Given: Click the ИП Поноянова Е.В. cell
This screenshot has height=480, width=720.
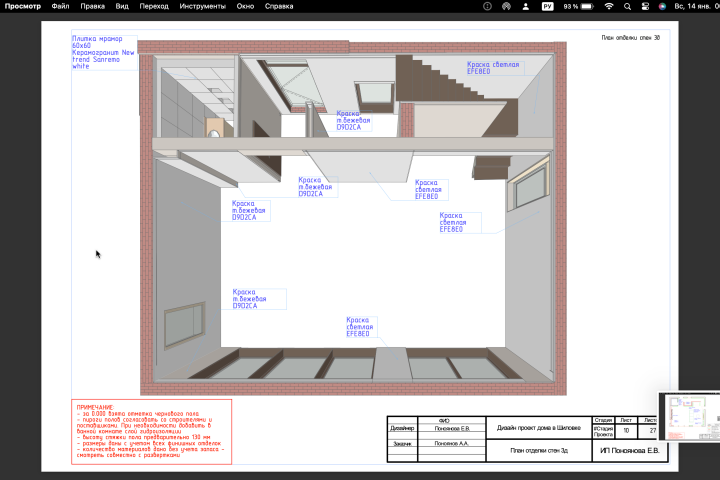Looking at the screenshot, I should [630, 451].
